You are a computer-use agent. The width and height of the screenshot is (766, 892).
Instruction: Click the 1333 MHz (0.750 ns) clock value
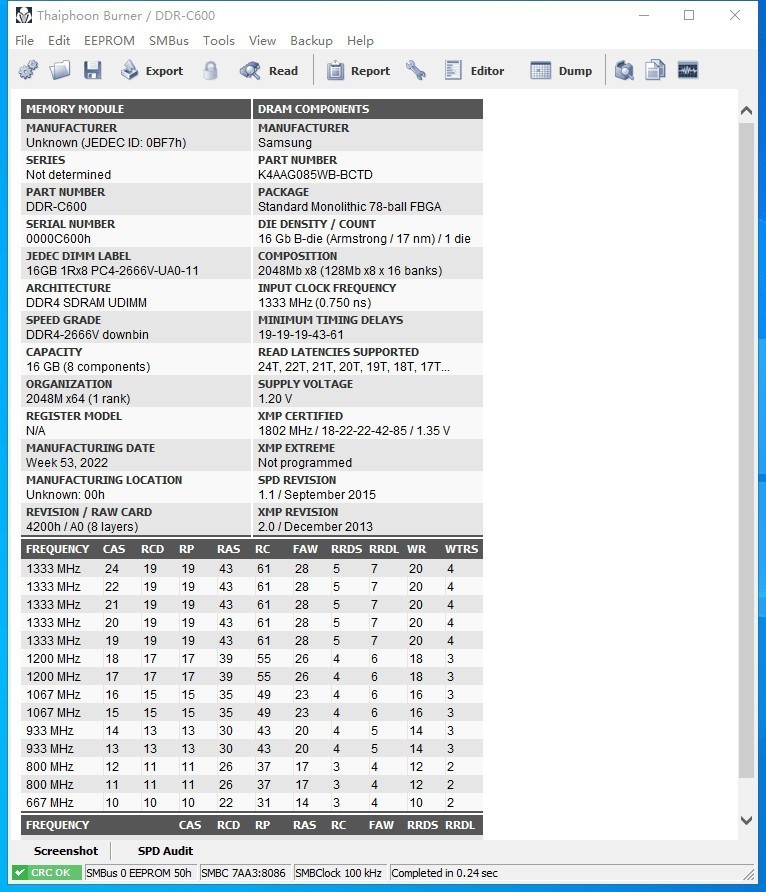(314, 303)
